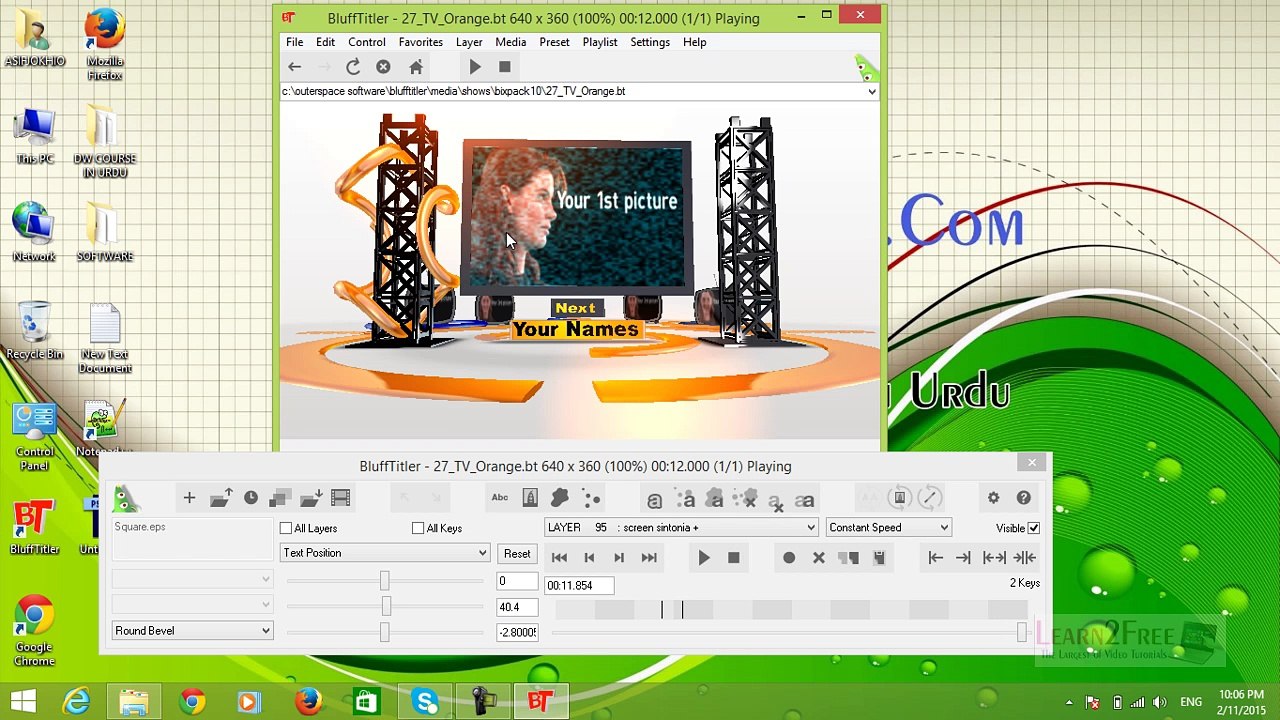The image size is (1280, 720).
Task: Open the Playlist menu
Action: click(x=600, y=42)
